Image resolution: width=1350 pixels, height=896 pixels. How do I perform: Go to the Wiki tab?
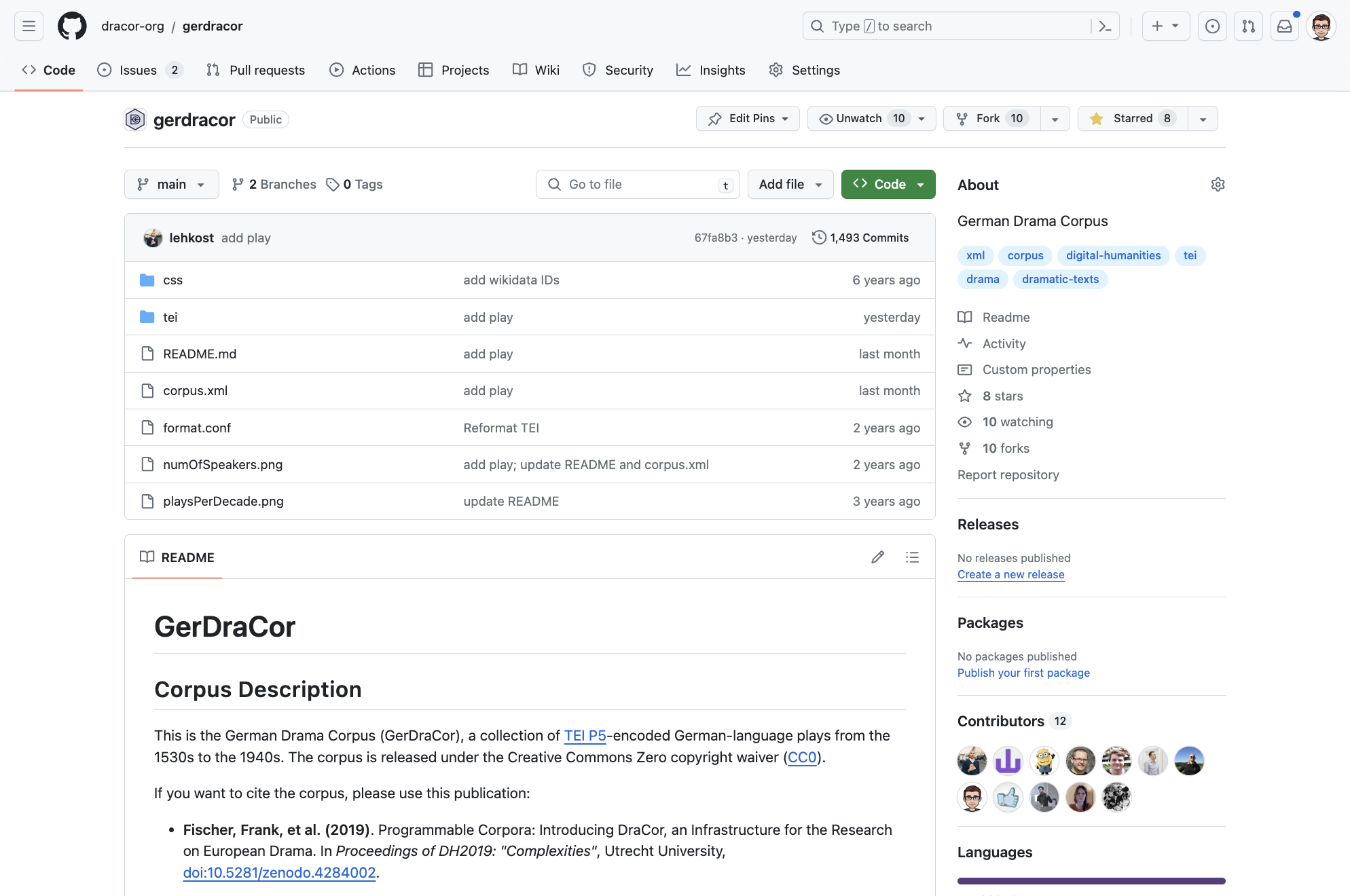click(536, 70)
